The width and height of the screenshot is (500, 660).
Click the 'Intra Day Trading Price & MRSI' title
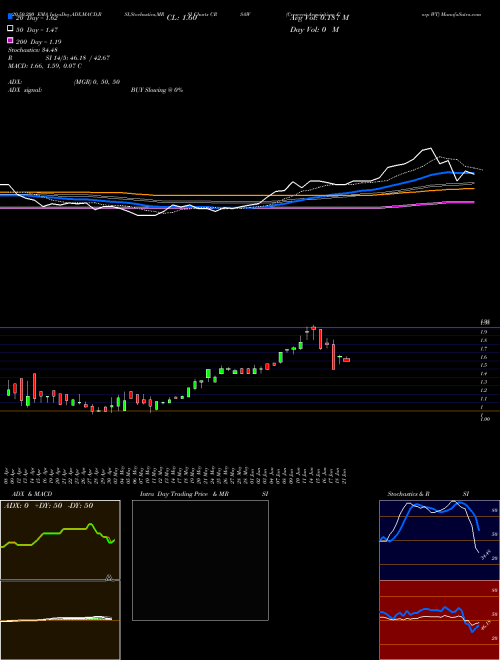[x=204, y=494]
